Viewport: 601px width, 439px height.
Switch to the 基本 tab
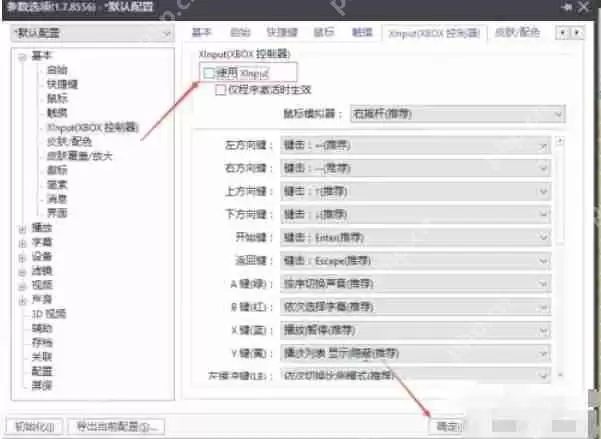[x=202, y=33]
